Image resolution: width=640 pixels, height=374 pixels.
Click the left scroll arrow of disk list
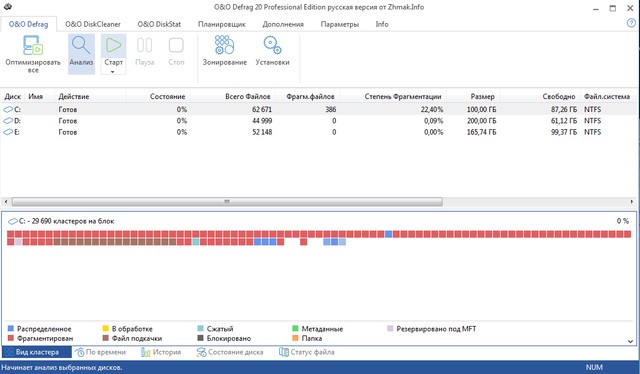6,202
